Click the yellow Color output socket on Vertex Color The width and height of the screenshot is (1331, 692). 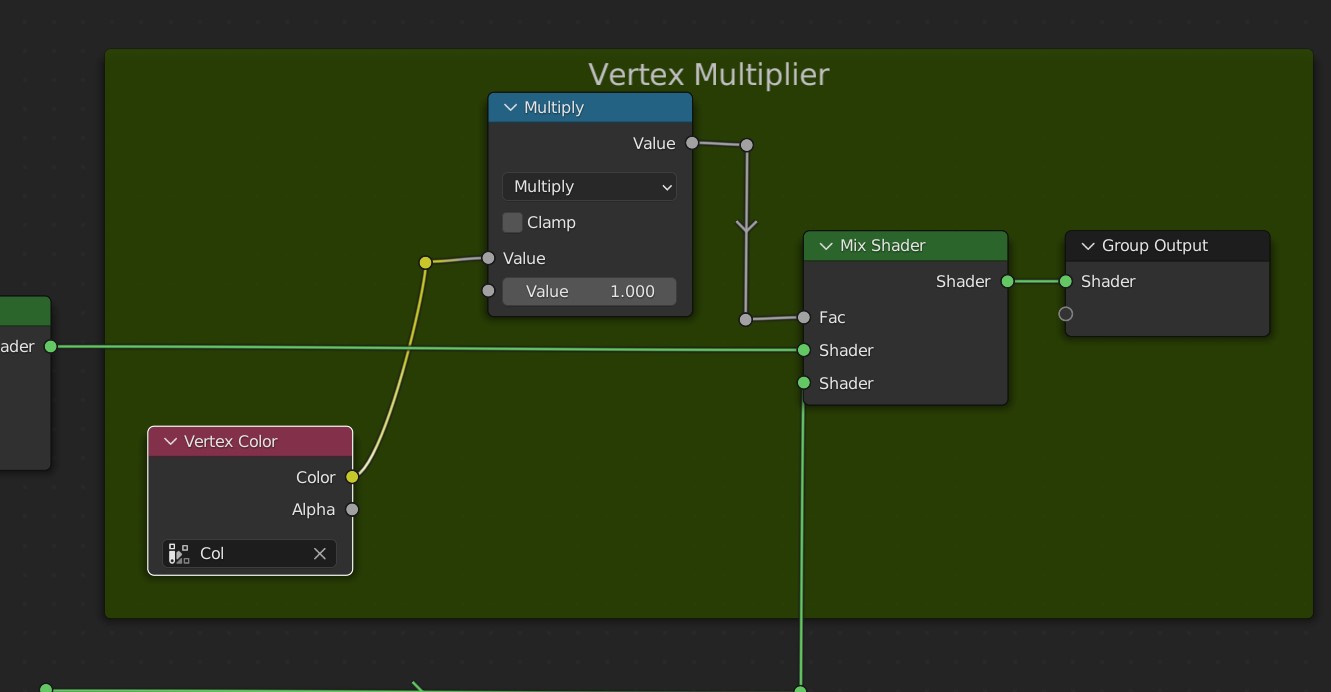click(352, 477)
